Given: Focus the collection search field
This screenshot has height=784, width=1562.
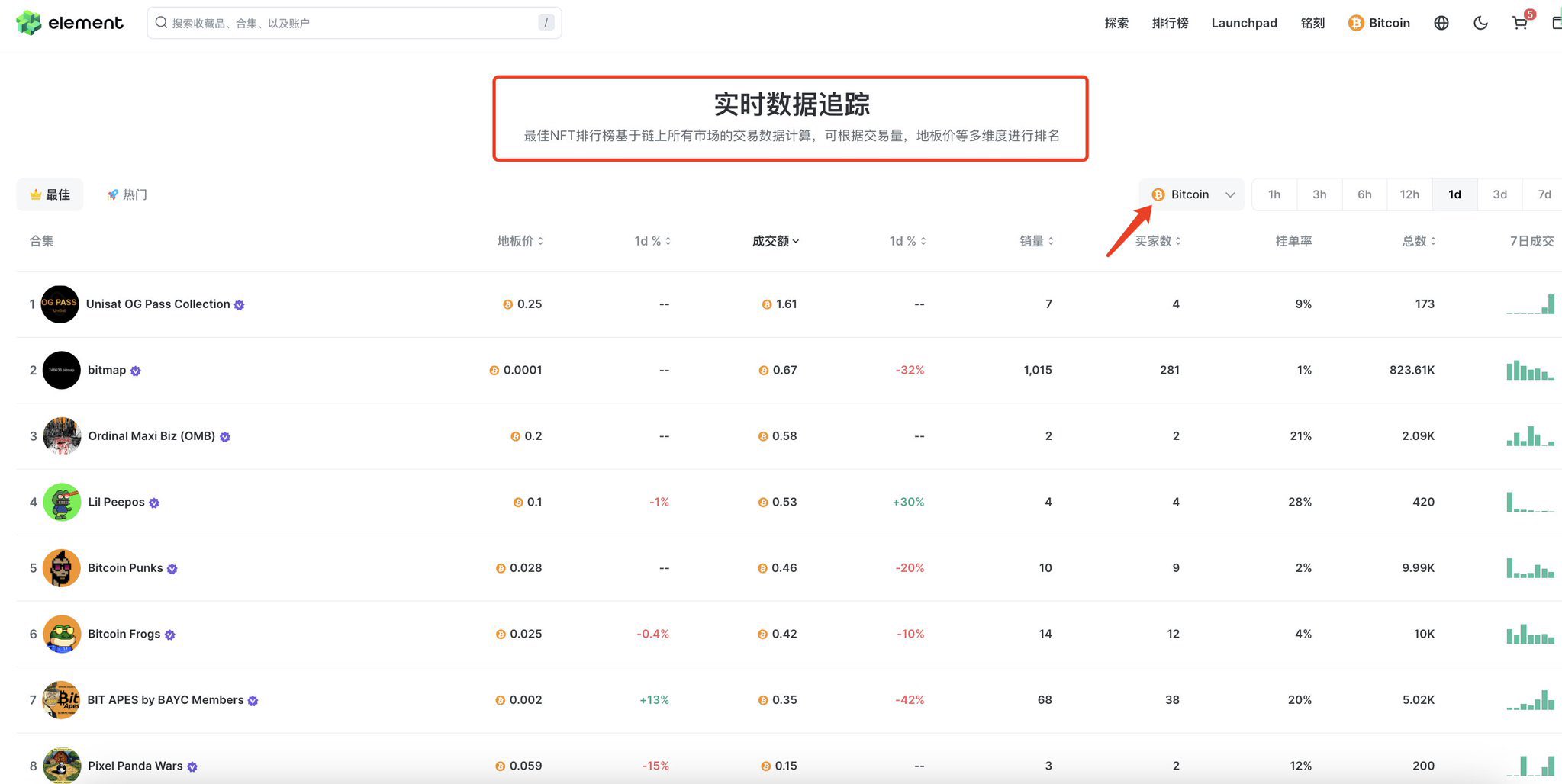Looking at the screenshot, I should [x=354, y=23].
